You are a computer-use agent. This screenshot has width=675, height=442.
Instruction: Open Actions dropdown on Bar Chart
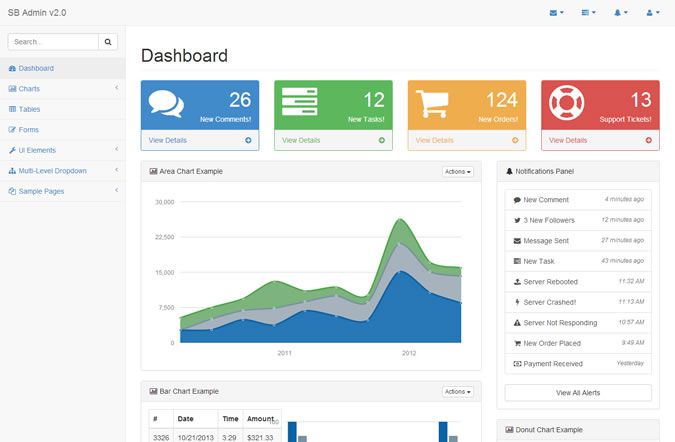457,391
